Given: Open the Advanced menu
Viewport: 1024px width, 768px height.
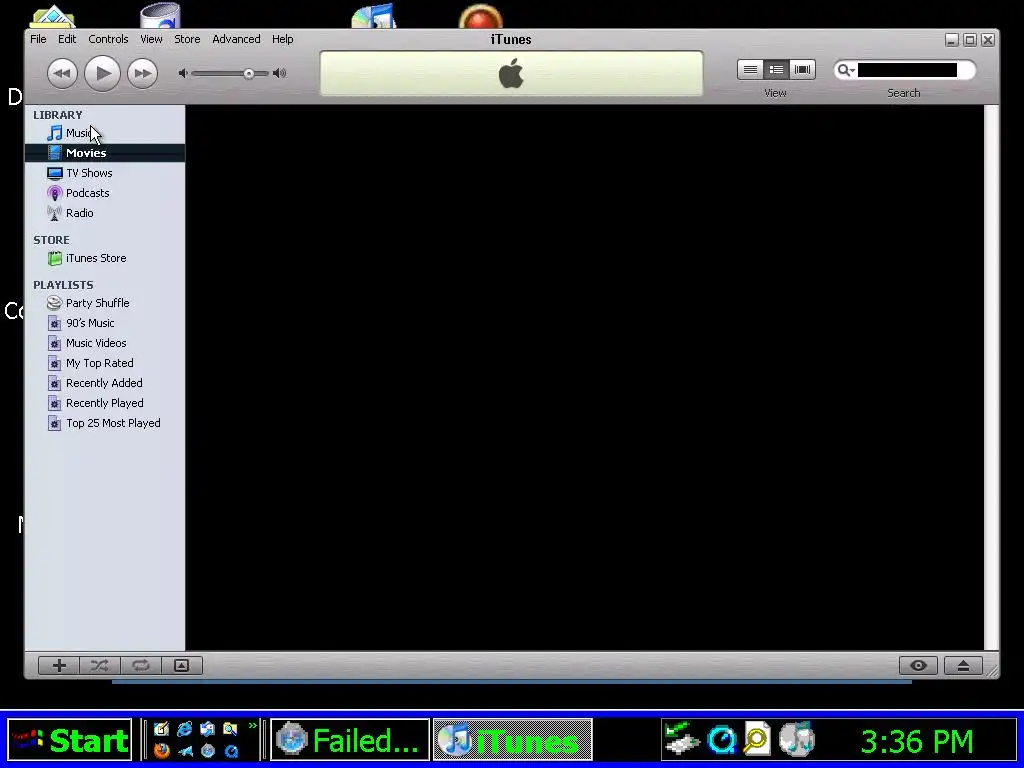Looking at the screenshot, I should [236, 39].
